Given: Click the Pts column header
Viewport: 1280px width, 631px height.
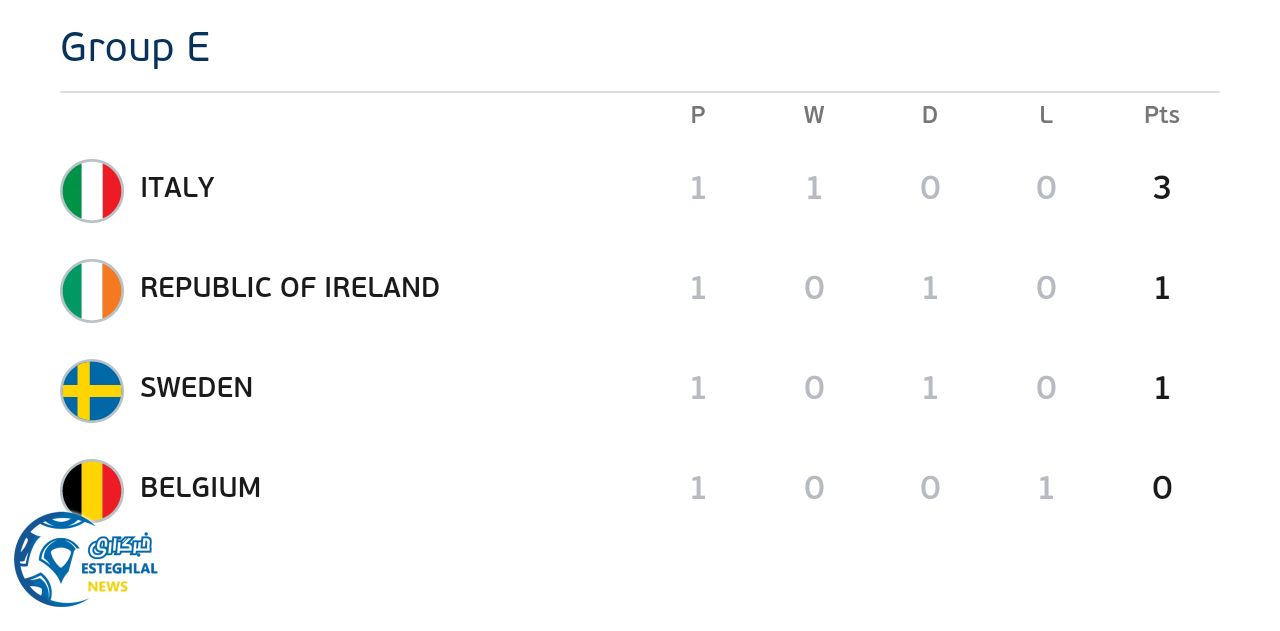Looking at the screenshot, I should (x=1162, y=116).
